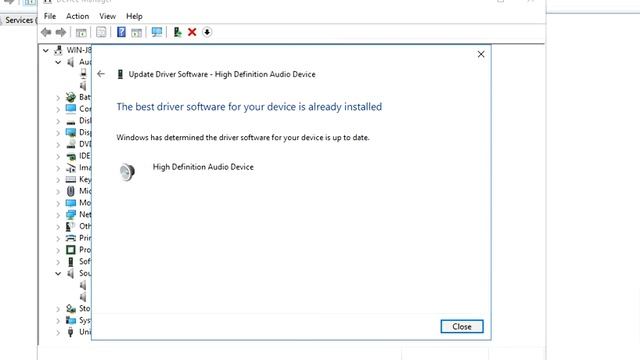Select the IDE controllers category icon
Screen dimensions: 640x360
pos(71,156)
